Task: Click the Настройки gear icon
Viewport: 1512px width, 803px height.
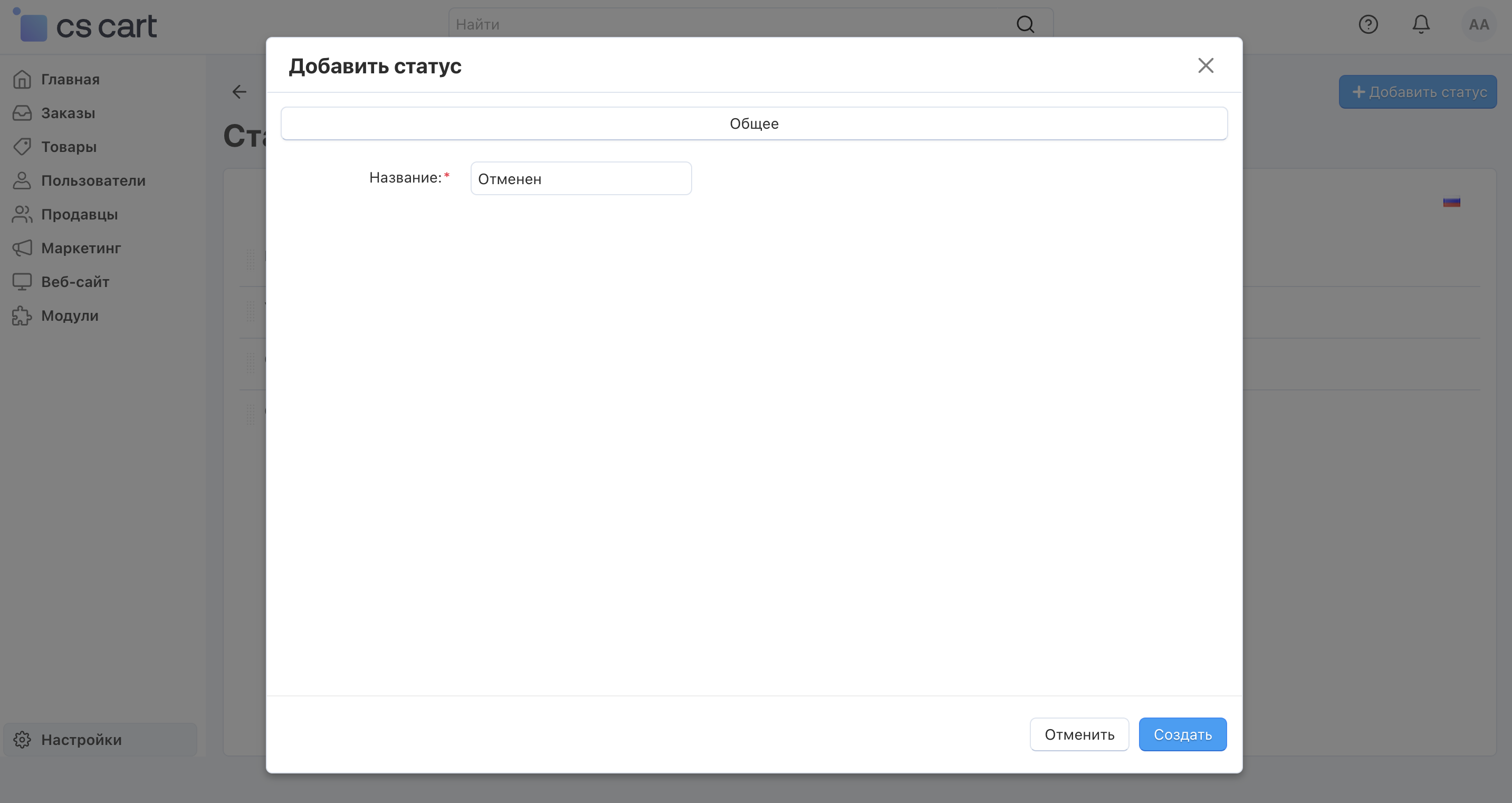Action: (x=22, y=739)
